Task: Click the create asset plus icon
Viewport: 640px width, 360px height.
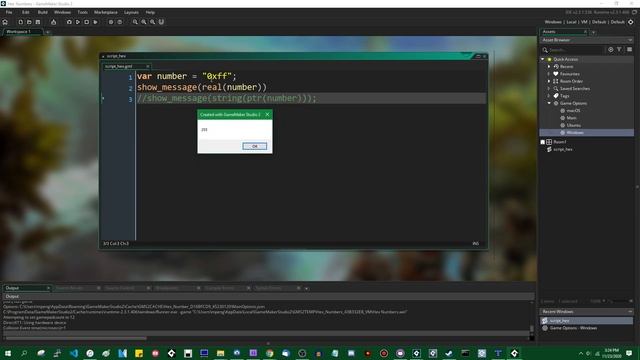Action: tap(611, 49)
